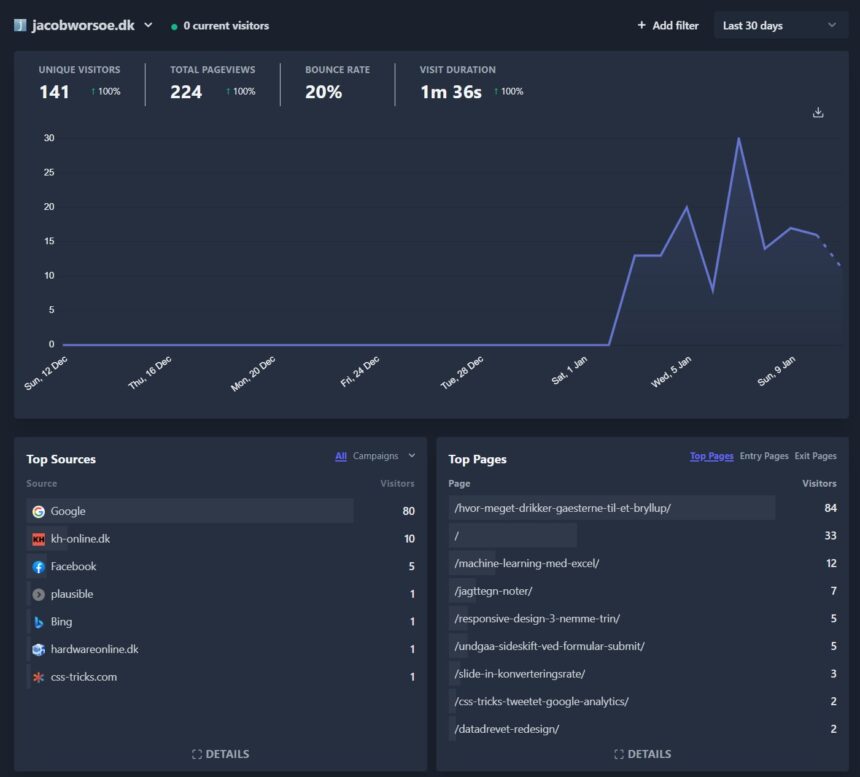The height and width of the screenshot is (777, 860).
Task: Open Top Pages DETAILS
Action: (x=642, y=754)
